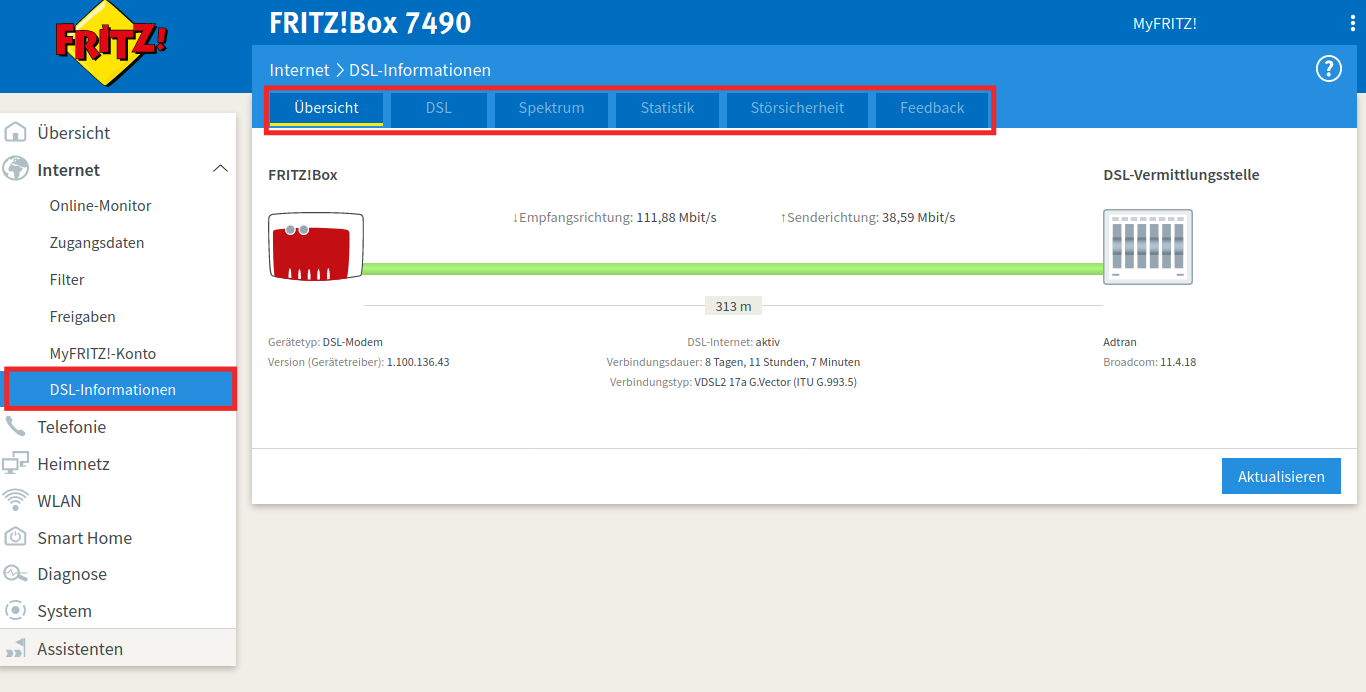Open the System gear icon
Screen dimensions: 1366x692
[17, 610]
